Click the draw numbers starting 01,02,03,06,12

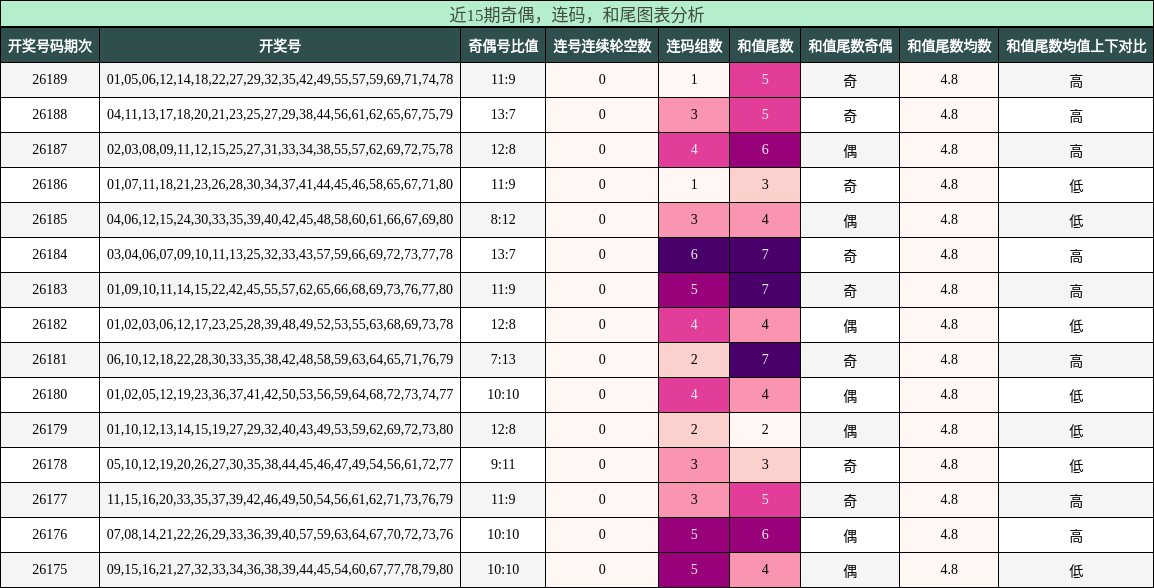pyautogui.click(x=280, y=325)
